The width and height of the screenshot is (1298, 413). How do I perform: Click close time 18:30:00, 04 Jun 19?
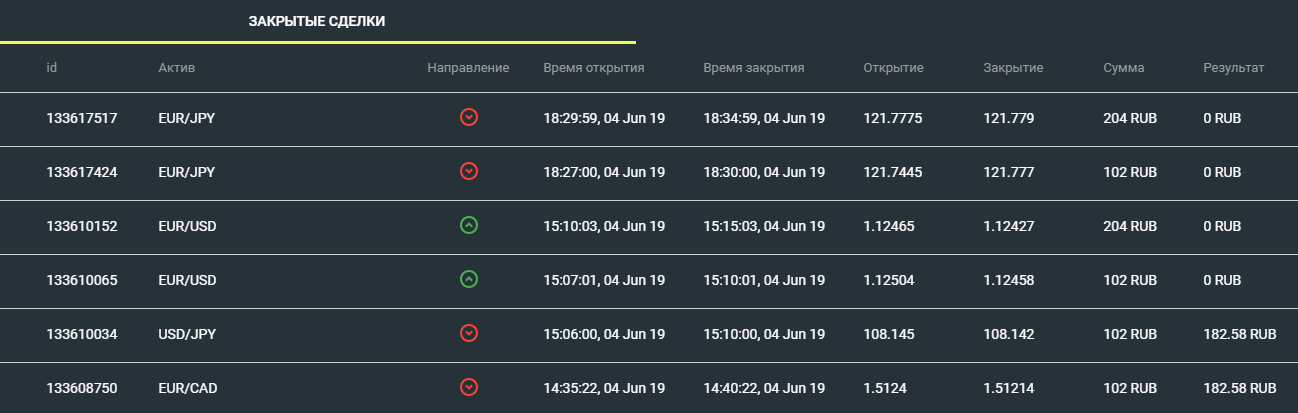[764, 172]
